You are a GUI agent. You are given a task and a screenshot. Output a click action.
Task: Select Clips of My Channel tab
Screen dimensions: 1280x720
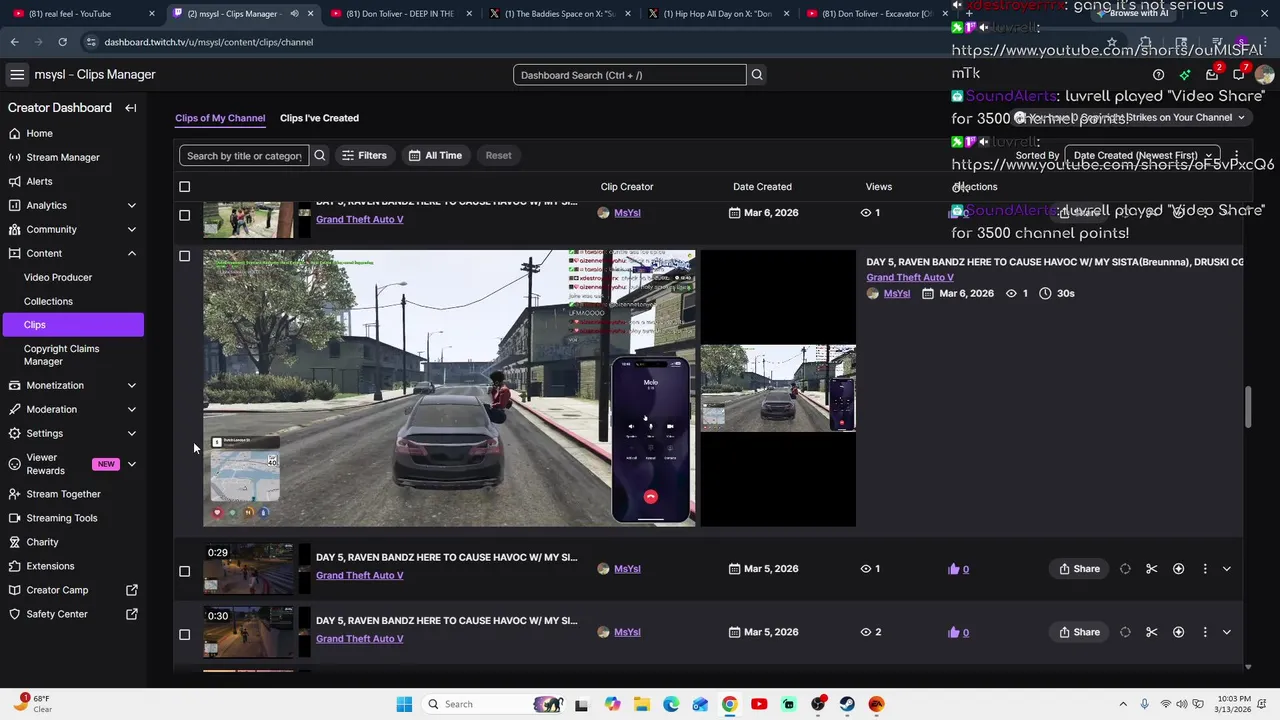[x=220, y=118]
